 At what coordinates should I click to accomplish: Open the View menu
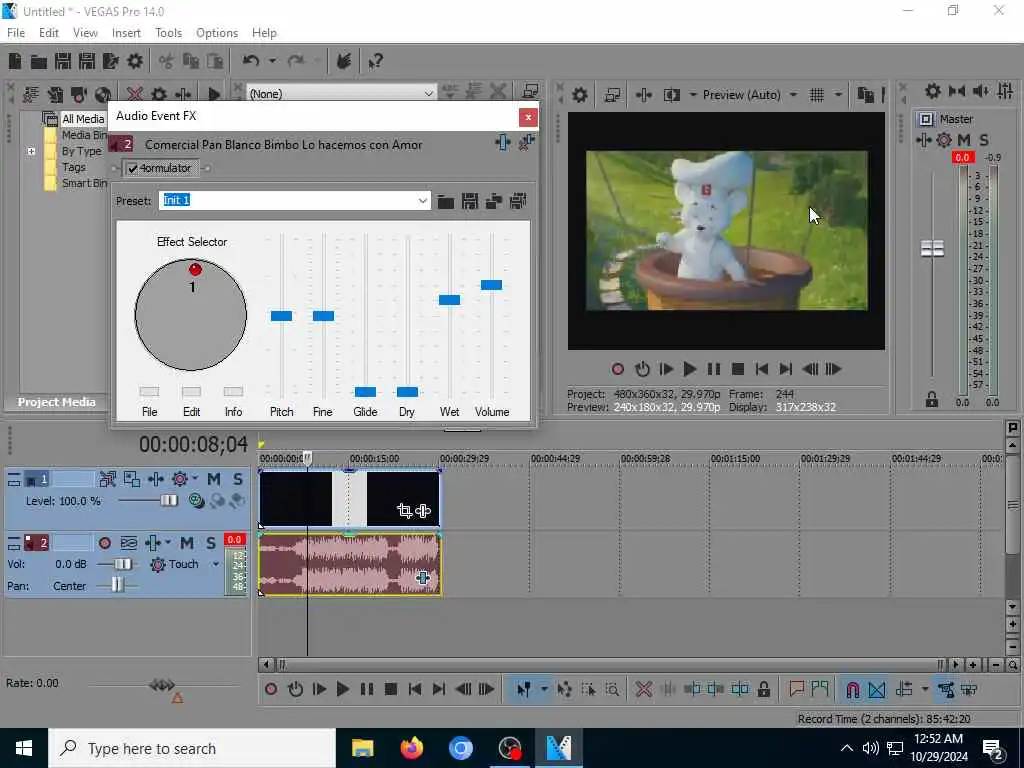point(85,33)
